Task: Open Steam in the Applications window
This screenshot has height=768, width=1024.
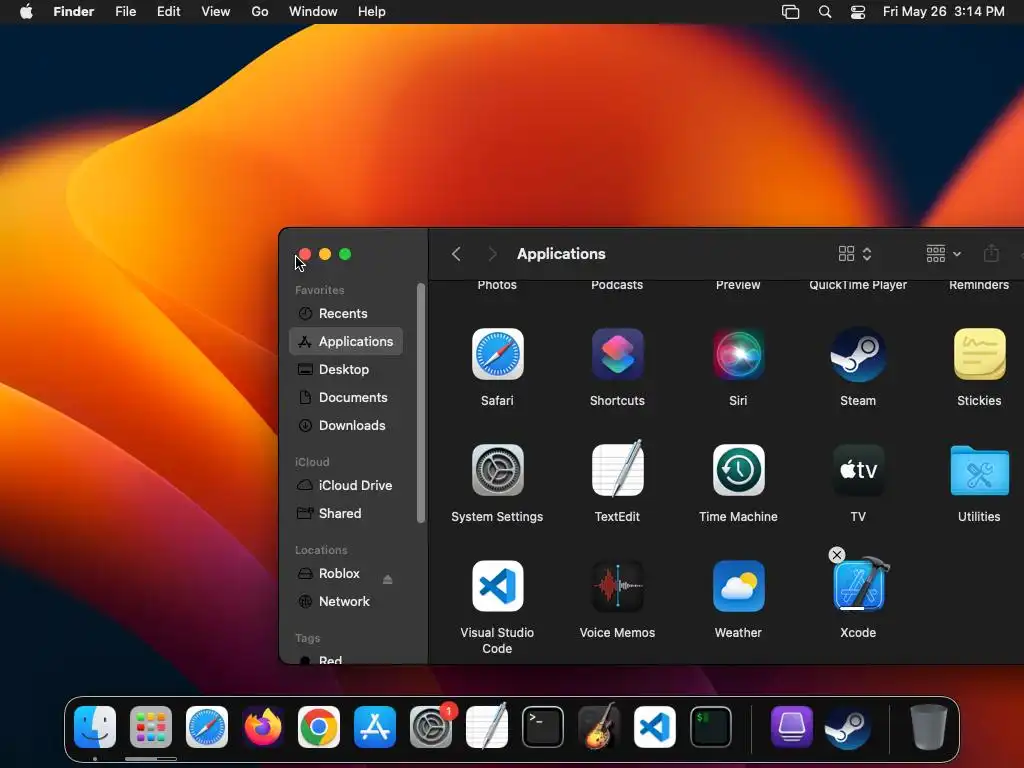Action: [857, 354]
